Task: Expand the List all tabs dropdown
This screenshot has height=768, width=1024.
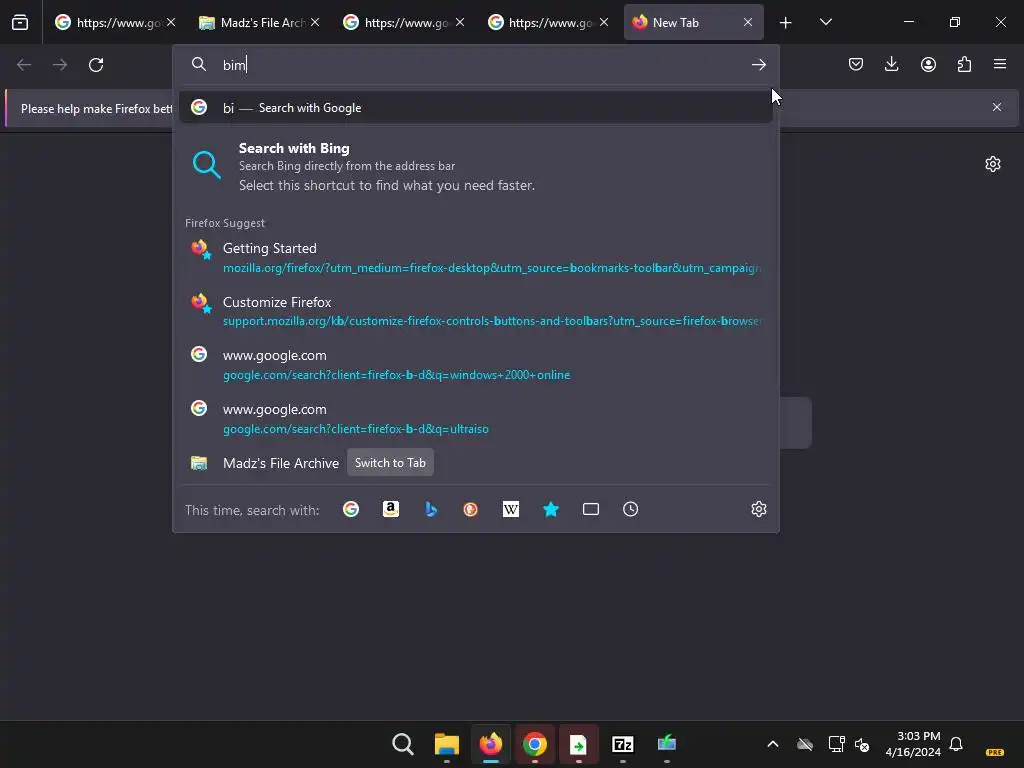Action: [825, 22]
